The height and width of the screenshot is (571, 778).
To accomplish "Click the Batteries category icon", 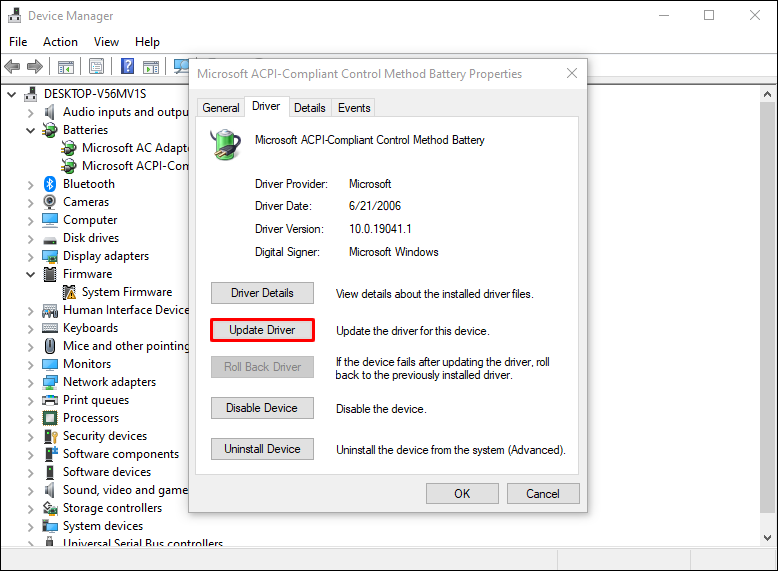I will click(x=50, y=130).
